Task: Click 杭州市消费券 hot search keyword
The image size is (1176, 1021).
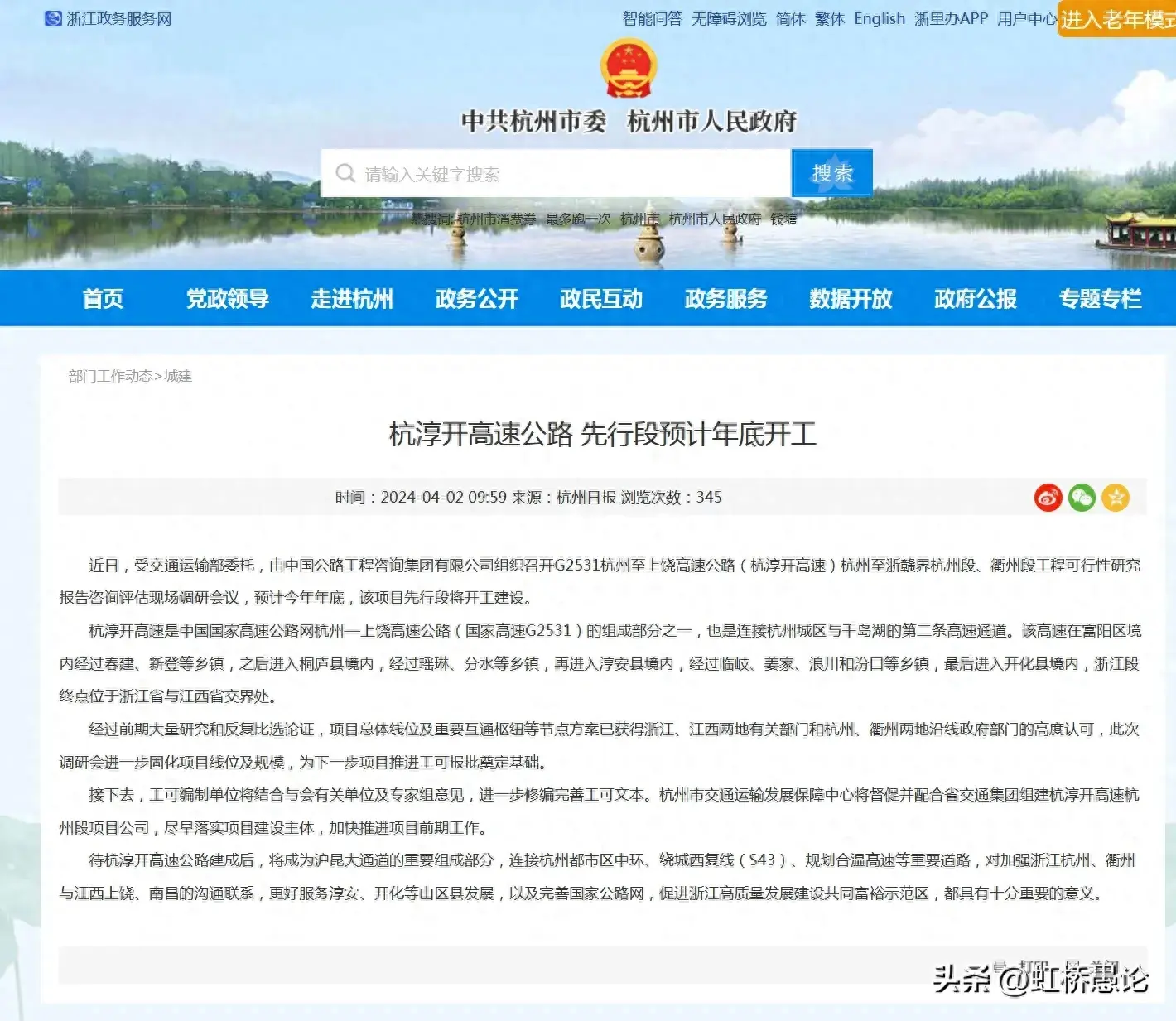Action: (x=496, y=219)
